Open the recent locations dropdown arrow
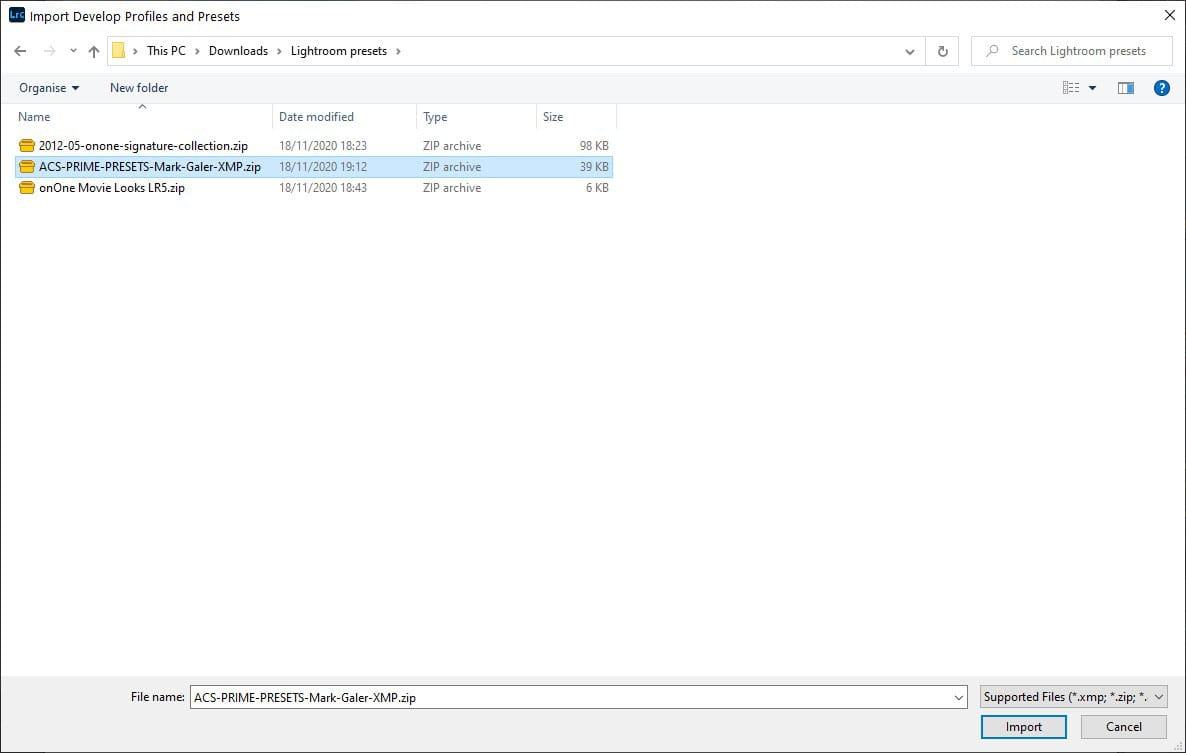Screen dimensions: 1186x753 pos(73,51)
